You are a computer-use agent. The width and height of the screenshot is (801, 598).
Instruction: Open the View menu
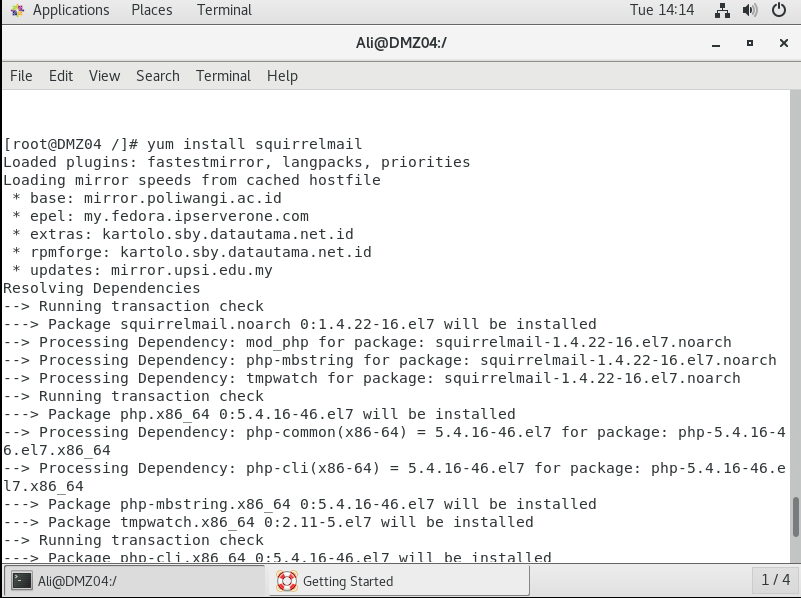click(104, 76)
